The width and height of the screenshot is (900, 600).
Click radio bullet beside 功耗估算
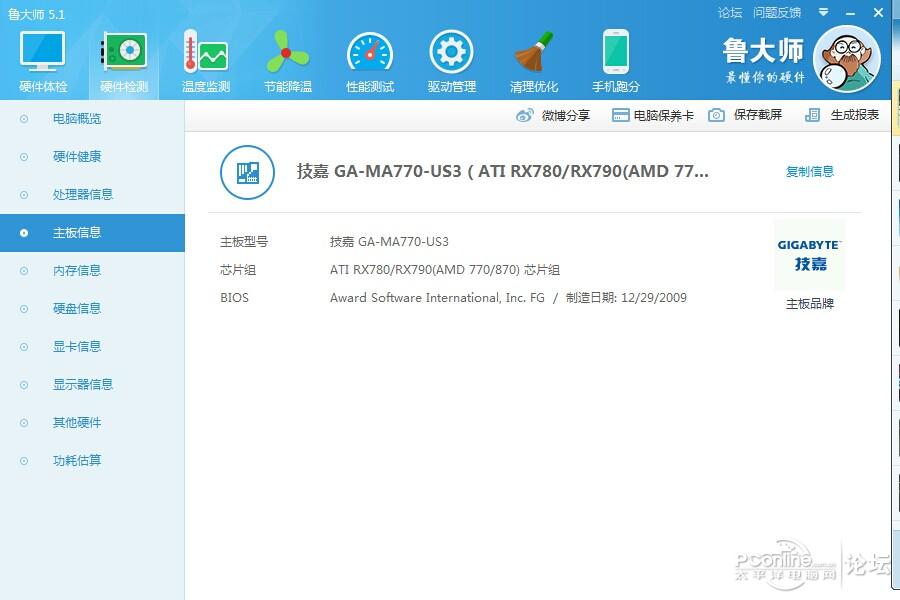pos(24,460)
